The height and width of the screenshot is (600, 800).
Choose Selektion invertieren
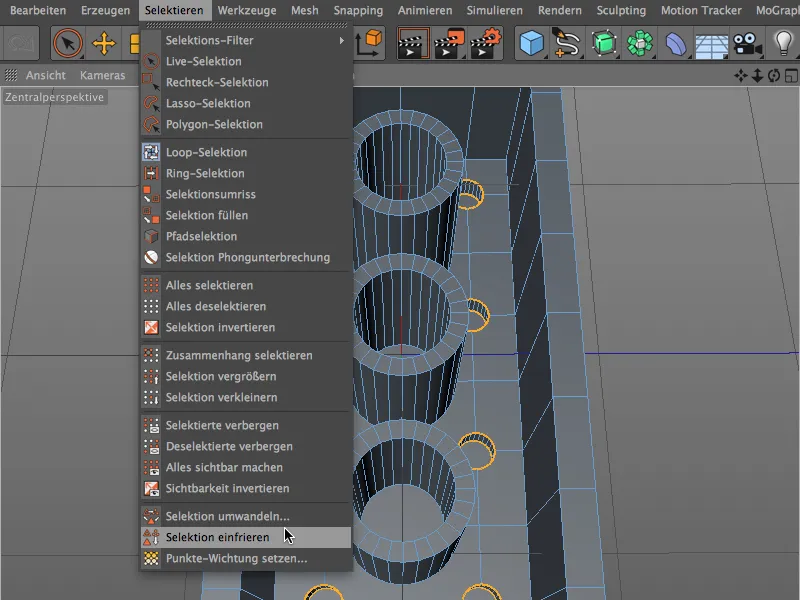246,327
